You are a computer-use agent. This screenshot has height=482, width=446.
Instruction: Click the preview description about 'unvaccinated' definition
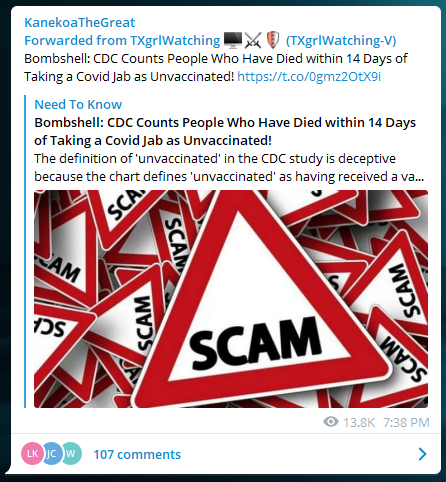229,168
